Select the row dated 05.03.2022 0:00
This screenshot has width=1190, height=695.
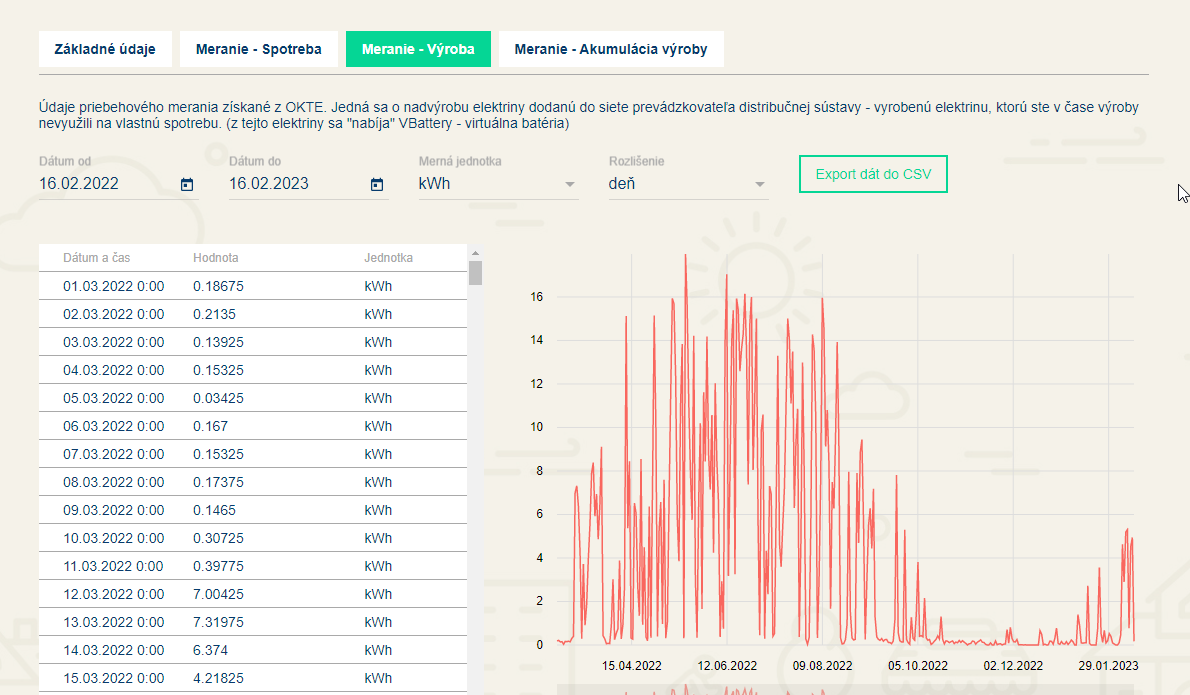(253, 398)
